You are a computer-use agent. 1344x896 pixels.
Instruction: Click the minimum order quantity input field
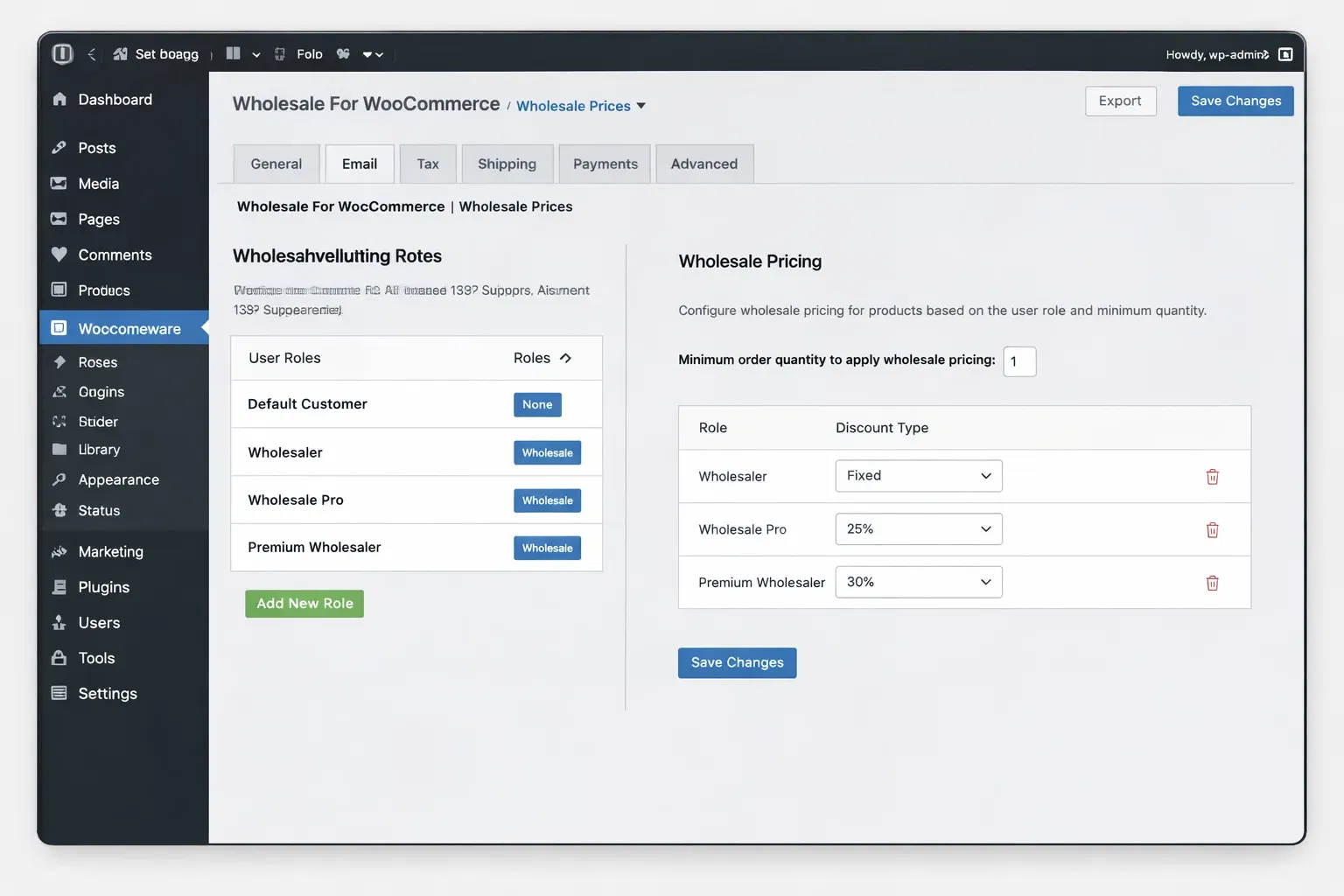[1019, 361]
